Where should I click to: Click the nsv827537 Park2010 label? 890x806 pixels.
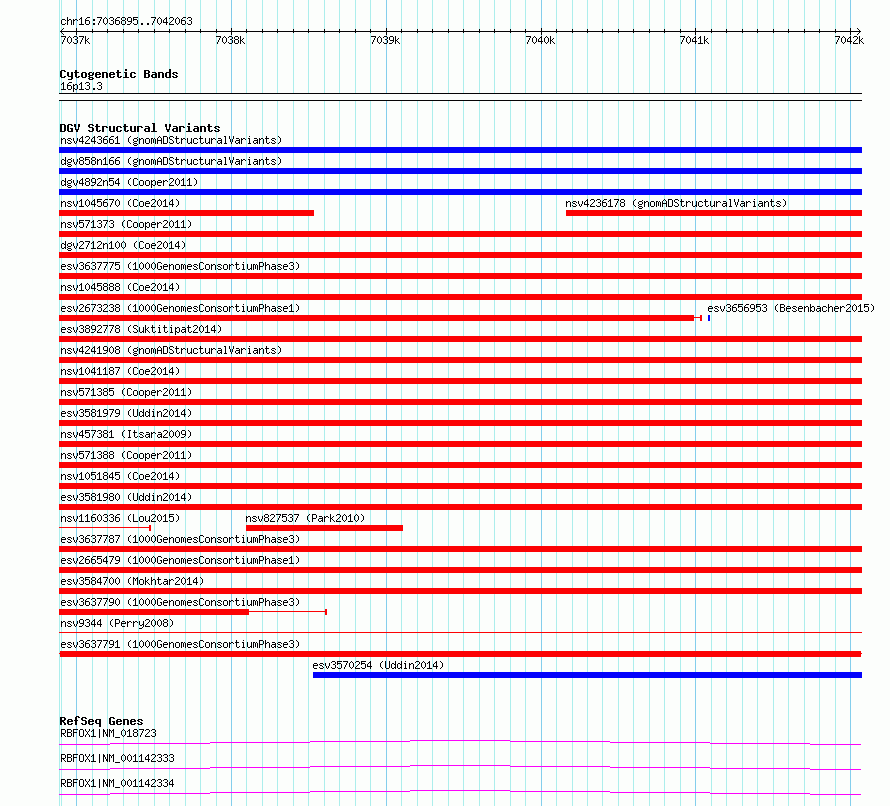(305, 518)
